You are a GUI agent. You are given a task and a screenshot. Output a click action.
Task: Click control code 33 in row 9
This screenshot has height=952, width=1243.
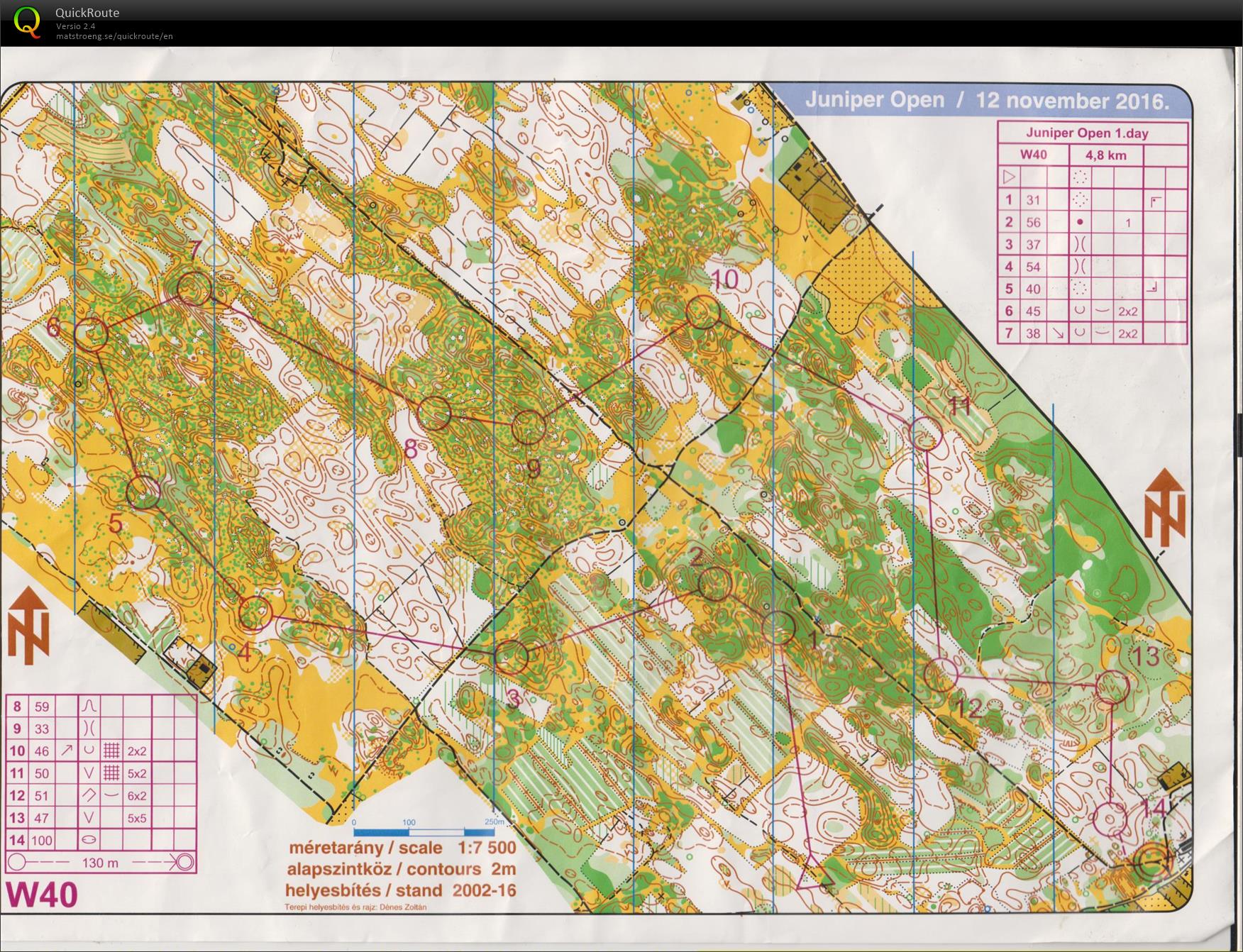point(42,729)
